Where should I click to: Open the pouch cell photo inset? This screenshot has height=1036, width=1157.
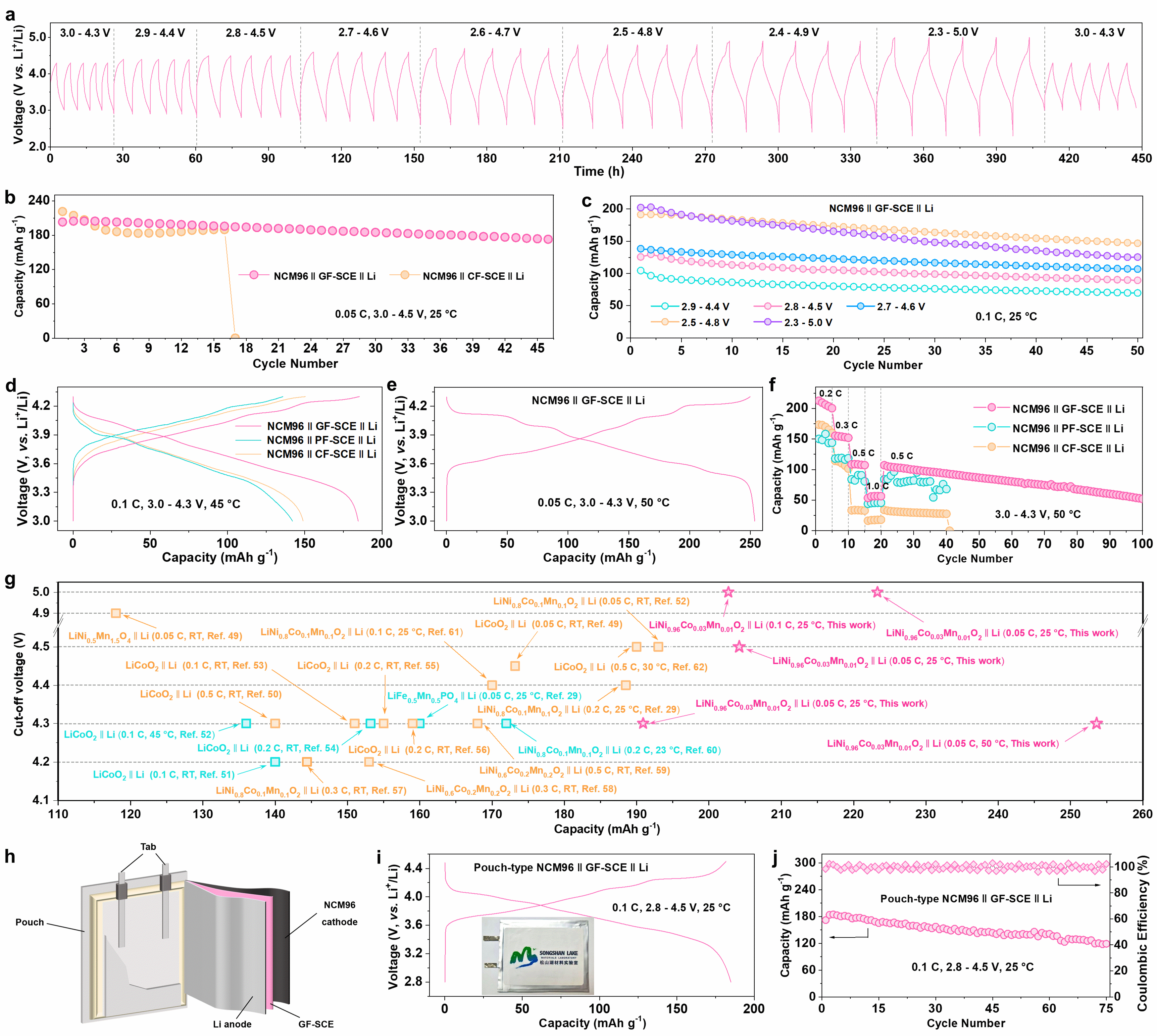(537, 956)
